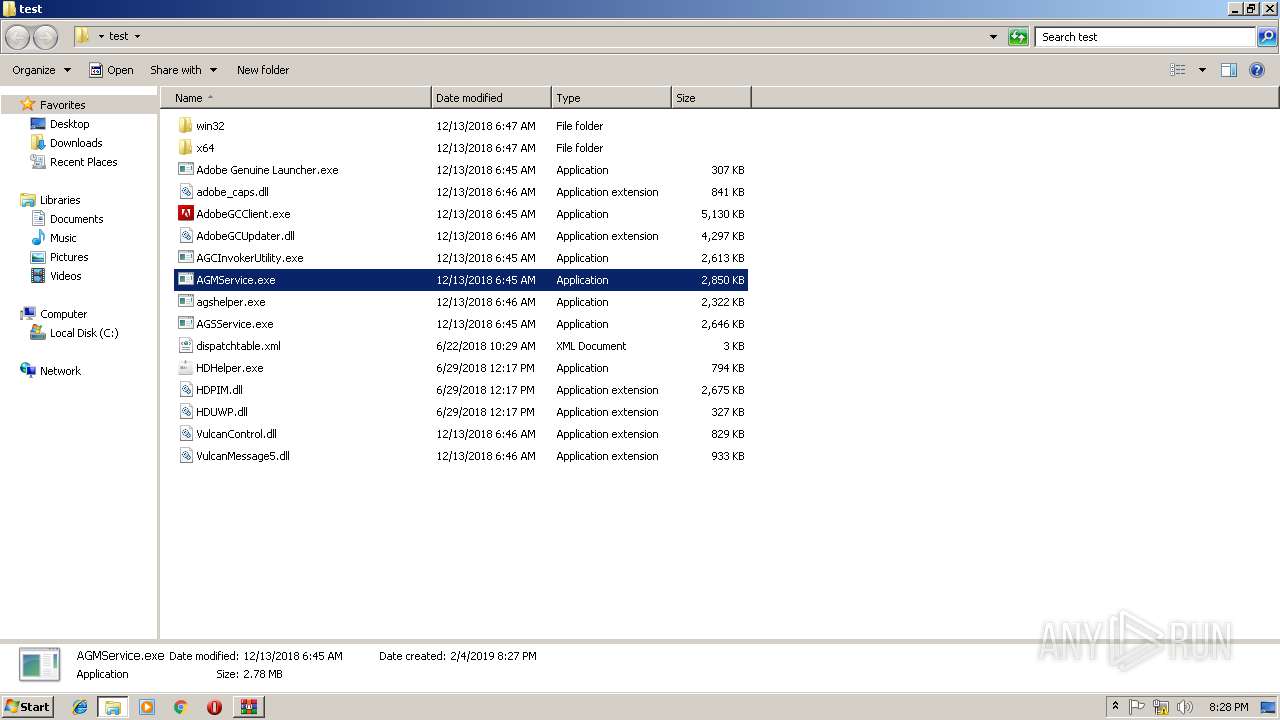The height and width of the screenshot is (720, 1280).
Task: Click the search magnifier button
Action: 1267,37
